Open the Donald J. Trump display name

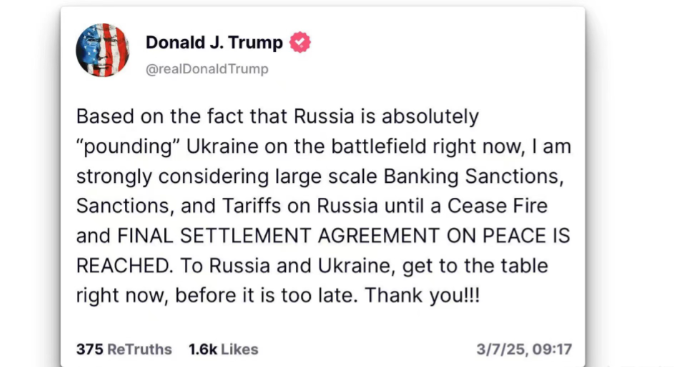click(x=214, y=43)
